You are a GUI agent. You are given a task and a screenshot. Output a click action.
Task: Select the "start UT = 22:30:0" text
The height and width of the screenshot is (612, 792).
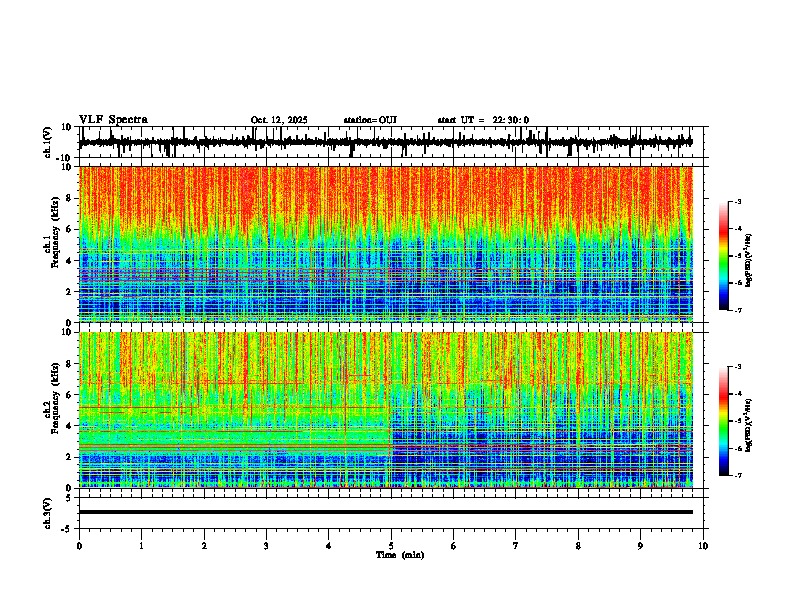(x=483, y=120)
